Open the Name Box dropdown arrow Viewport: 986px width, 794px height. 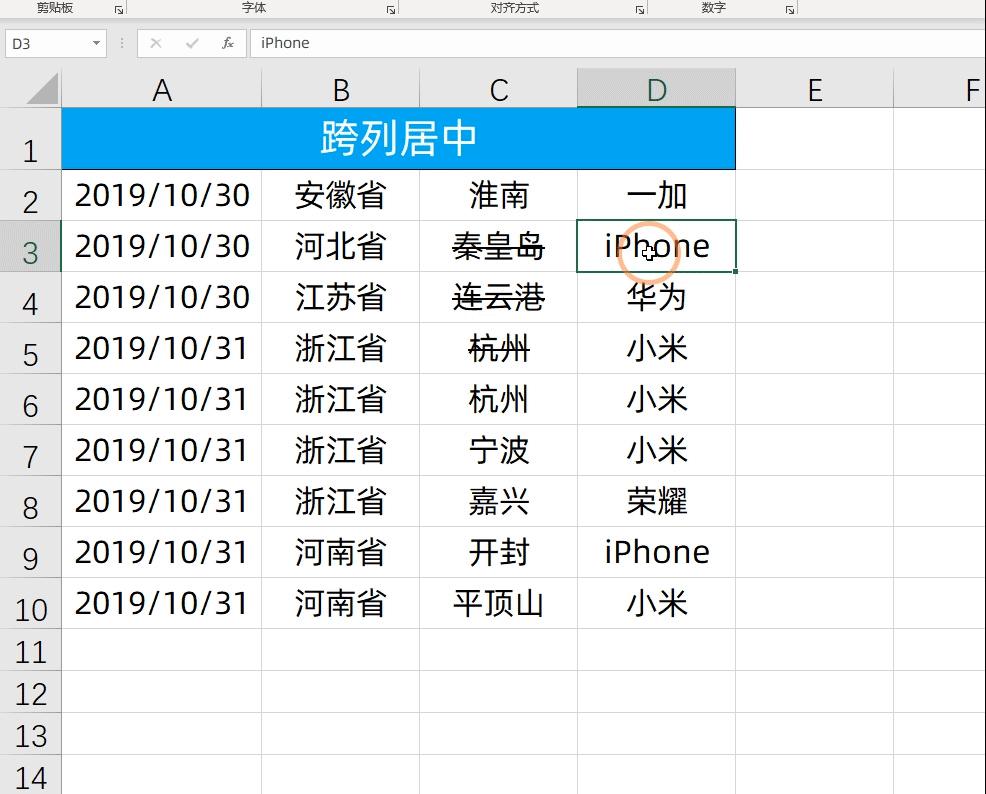[x=95, y=44]
